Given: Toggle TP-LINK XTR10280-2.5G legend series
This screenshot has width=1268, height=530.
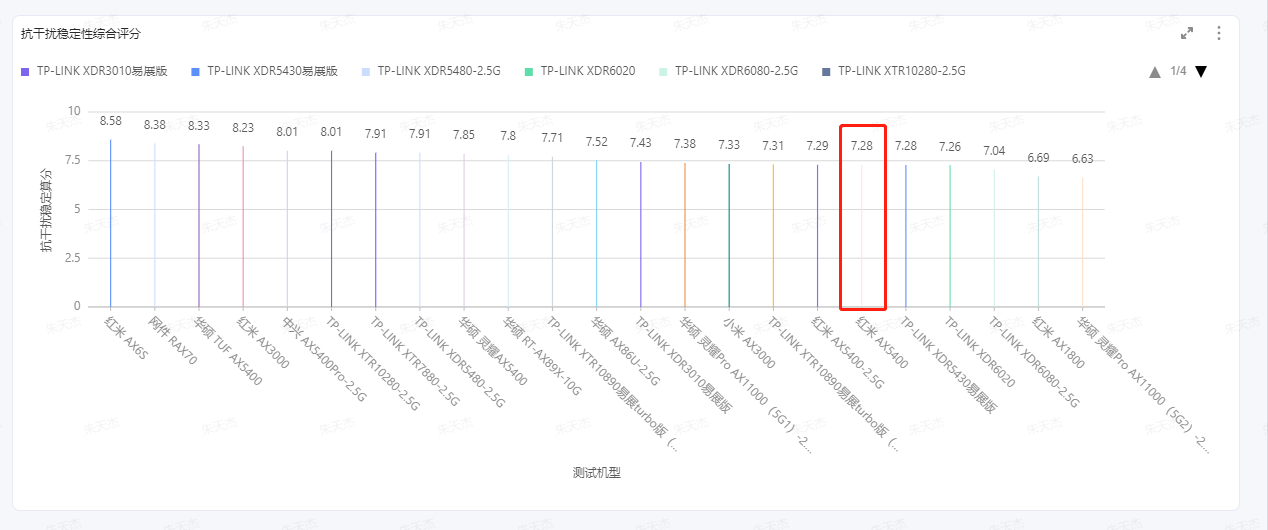Looking at the screenshot, I should coord(894,71).
